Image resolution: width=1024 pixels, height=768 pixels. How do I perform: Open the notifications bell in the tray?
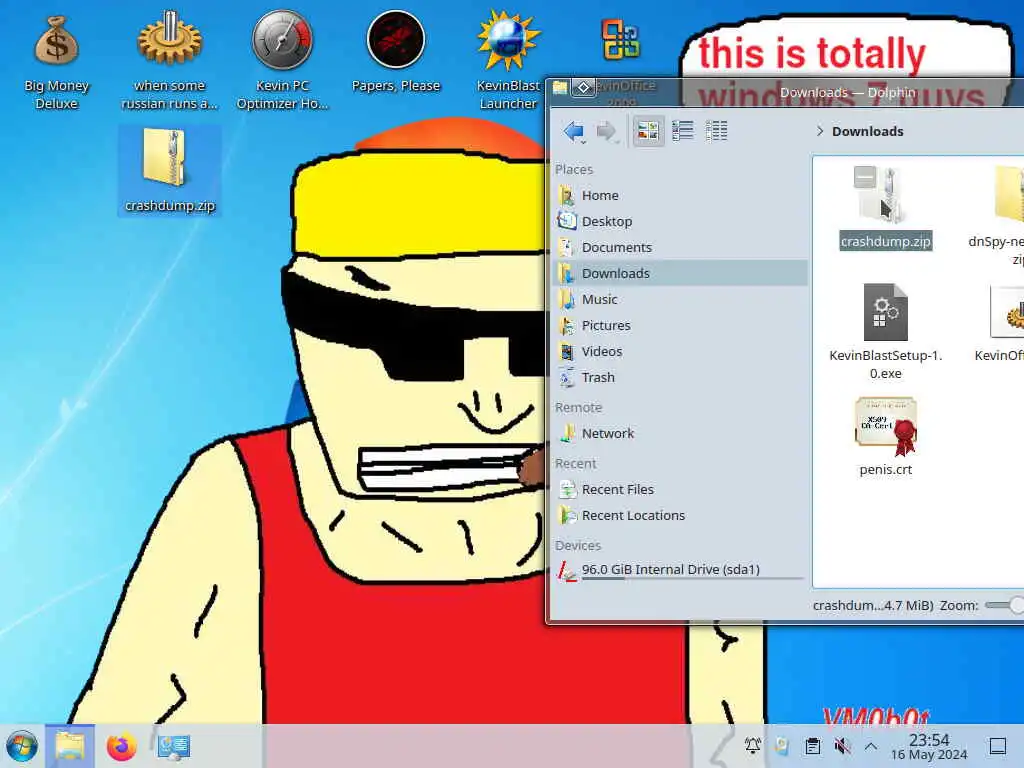(752, 745)
